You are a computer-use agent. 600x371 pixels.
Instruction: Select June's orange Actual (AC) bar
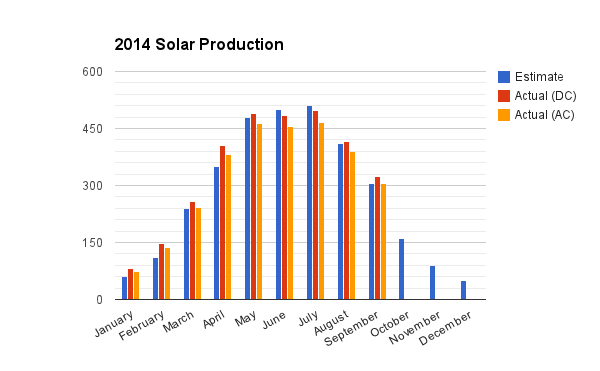point(291,213)
